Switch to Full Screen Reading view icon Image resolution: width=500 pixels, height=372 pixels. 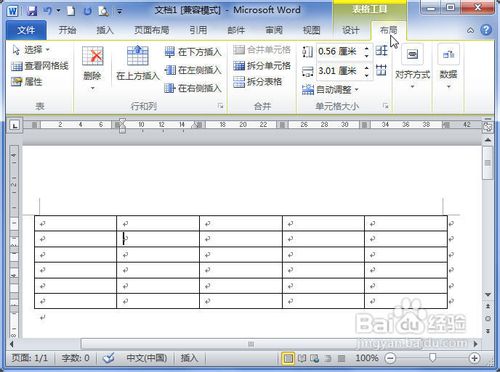pyautogui.click(x=302, y=358)
